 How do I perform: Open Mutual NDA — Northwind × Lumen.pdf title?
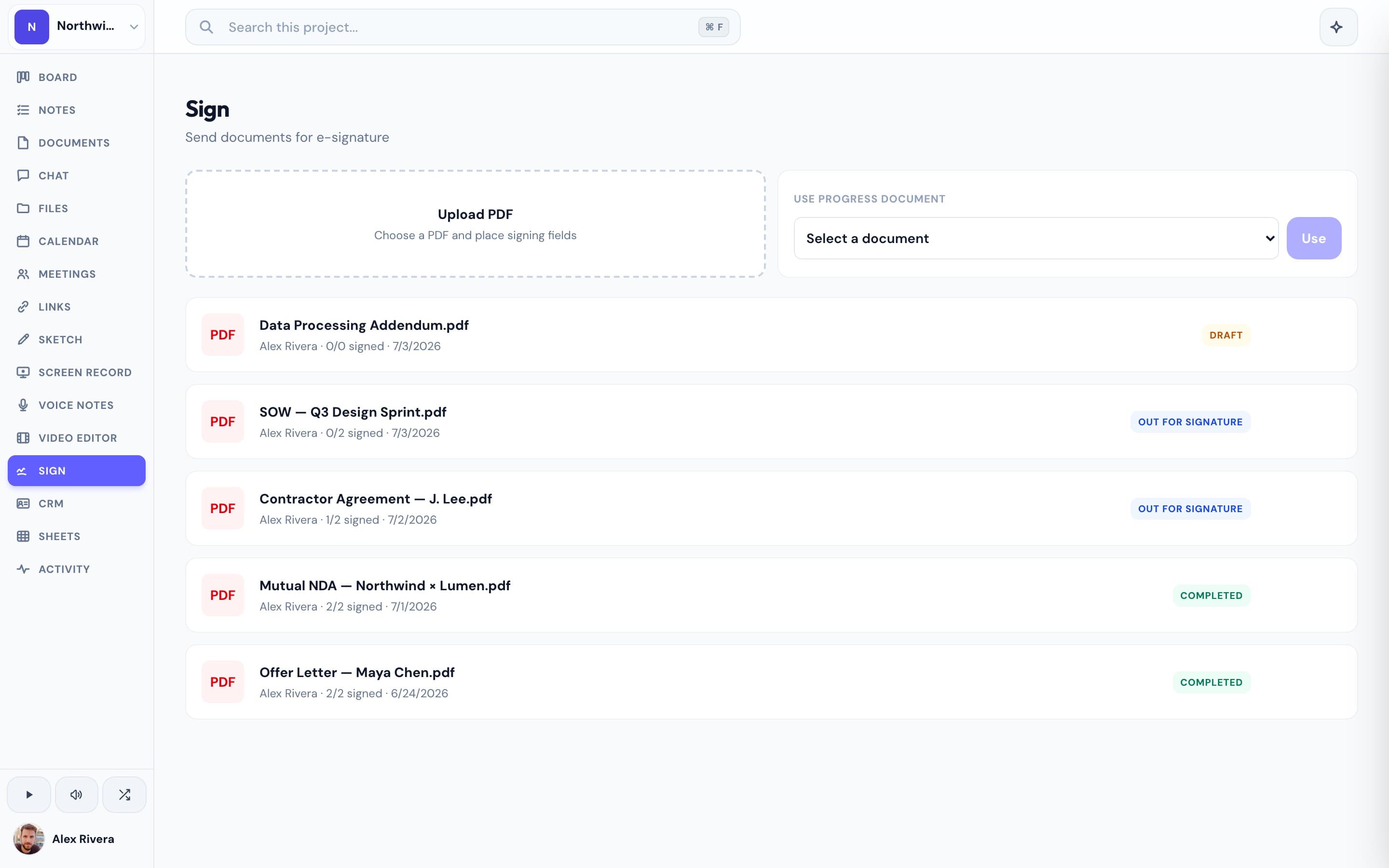(x=384, y=585)
